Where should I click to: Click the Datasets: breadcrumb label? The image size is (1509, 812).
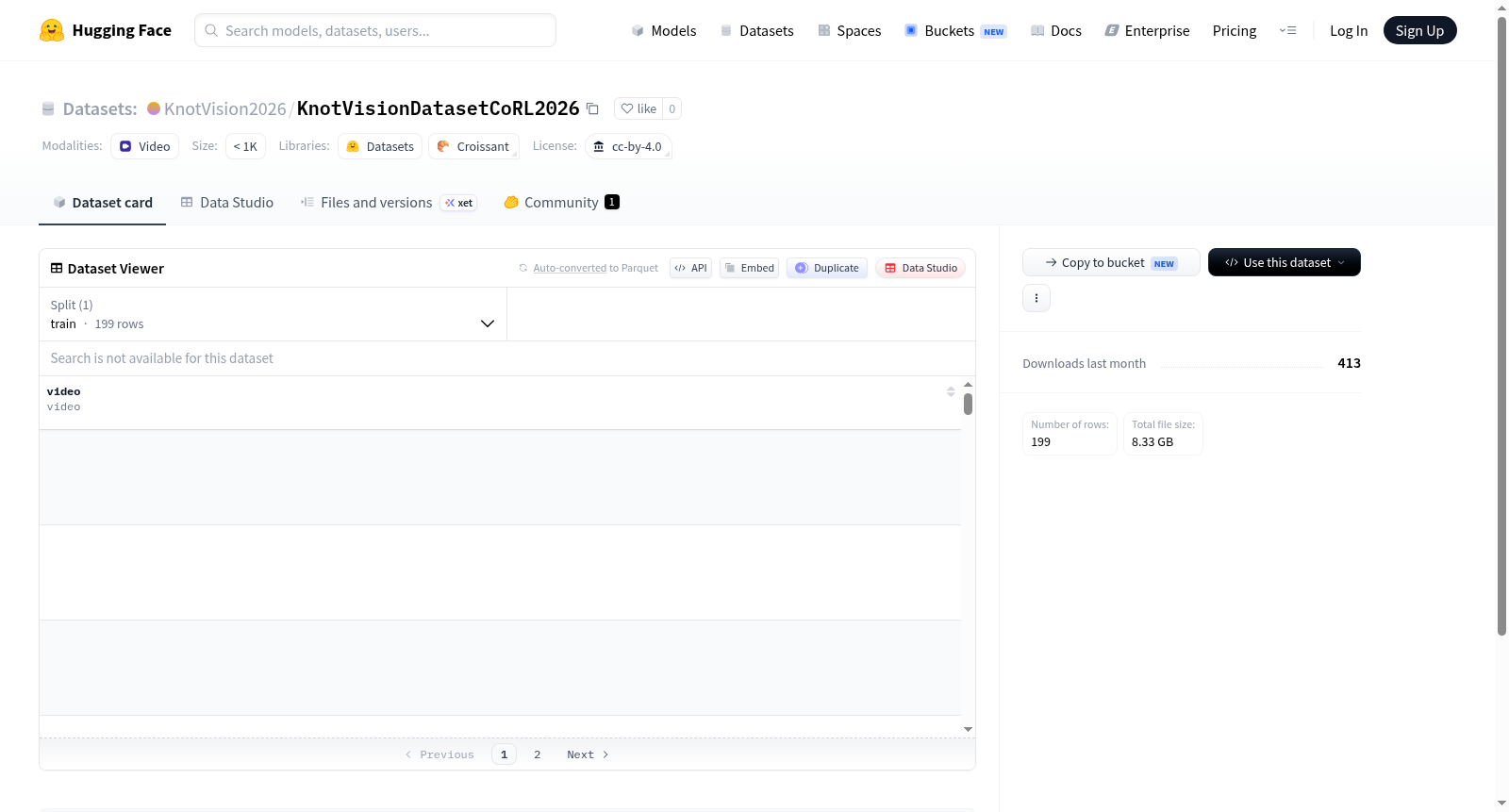[x=100, y=108]
